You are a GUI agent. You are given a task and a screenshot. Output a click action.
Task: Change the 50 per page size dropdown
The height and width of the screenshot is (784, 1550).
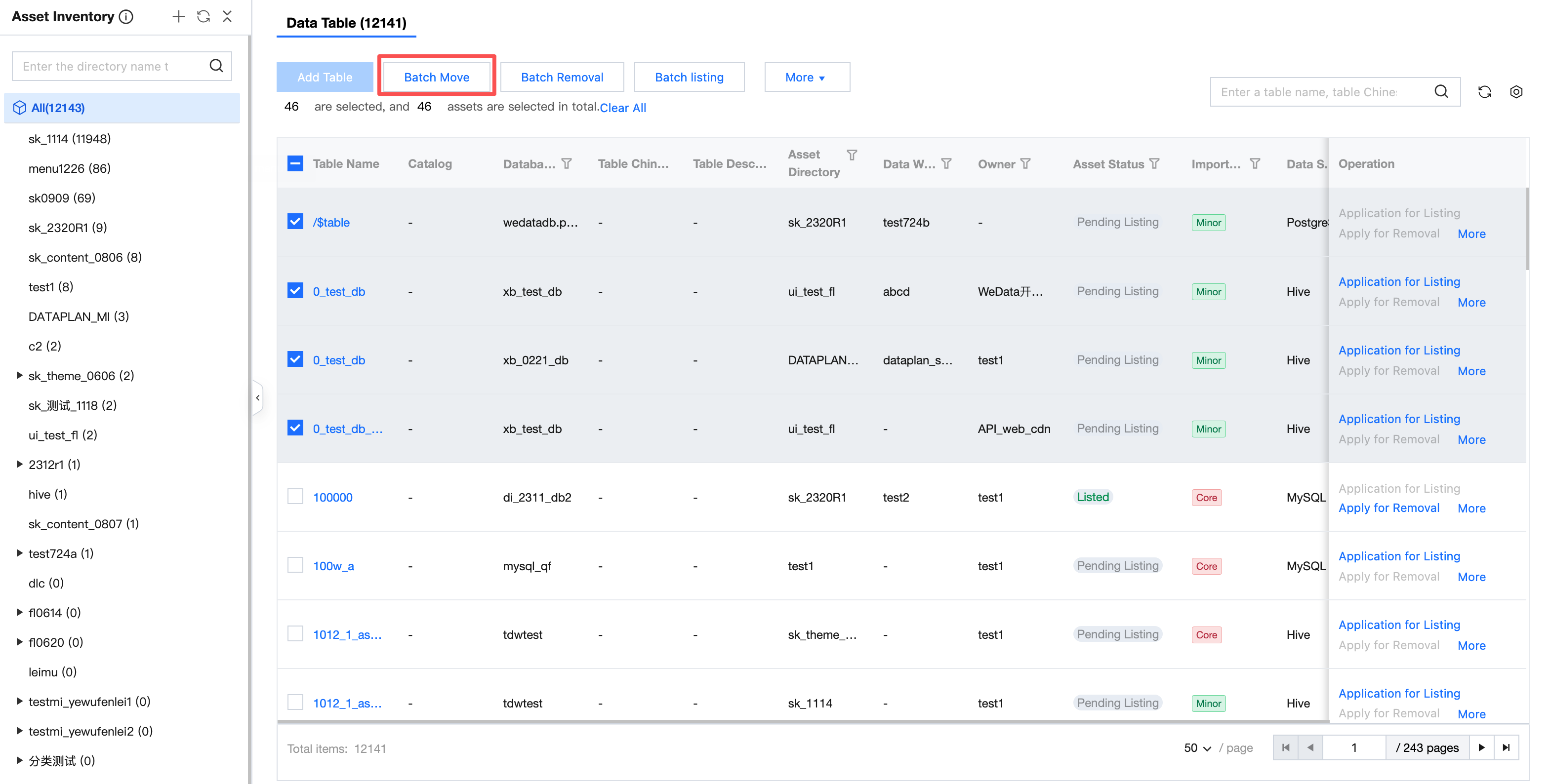click(x=1197, y=748)
